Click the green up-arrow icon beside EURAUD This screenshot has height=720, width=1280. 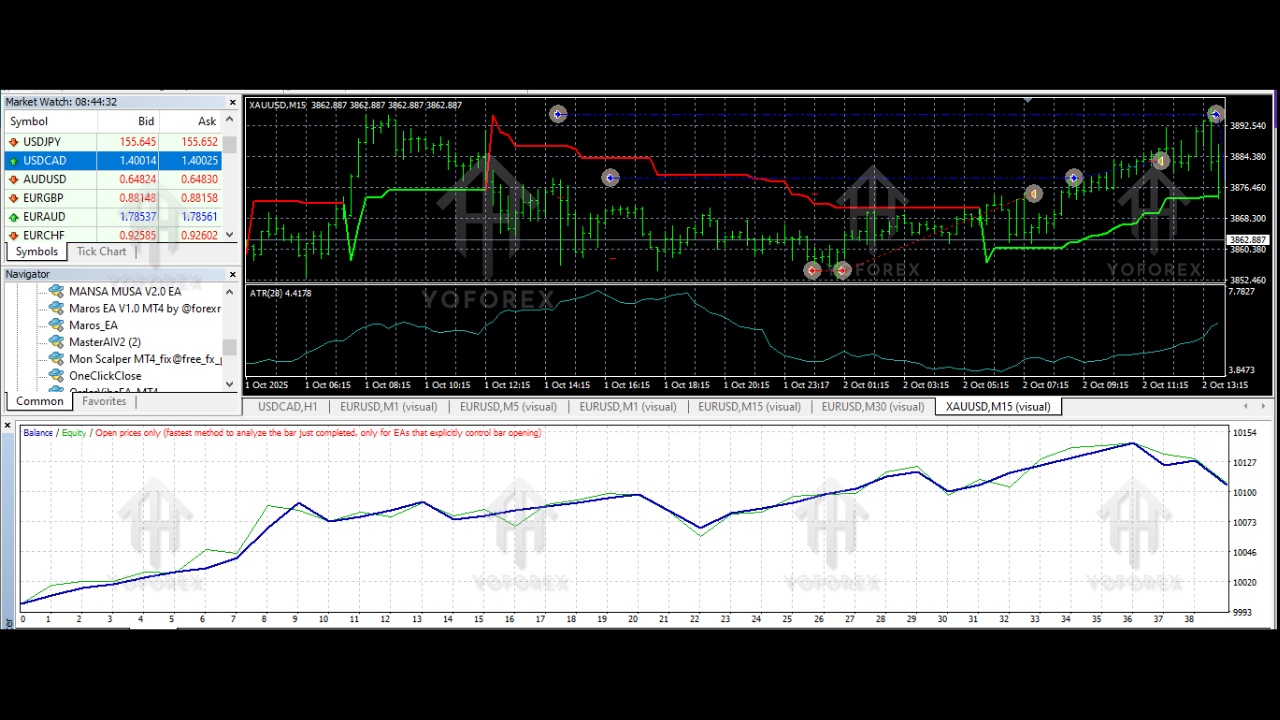tap(12, 216)
